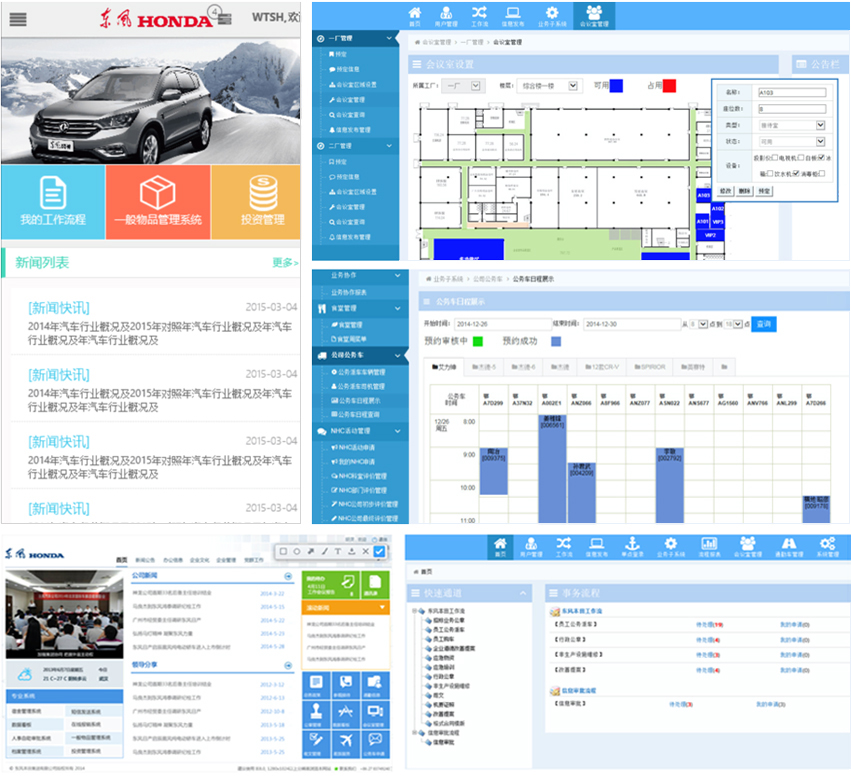
Task: Check the 消毒柜 equipment checkbox
Action: click(822, 174)
